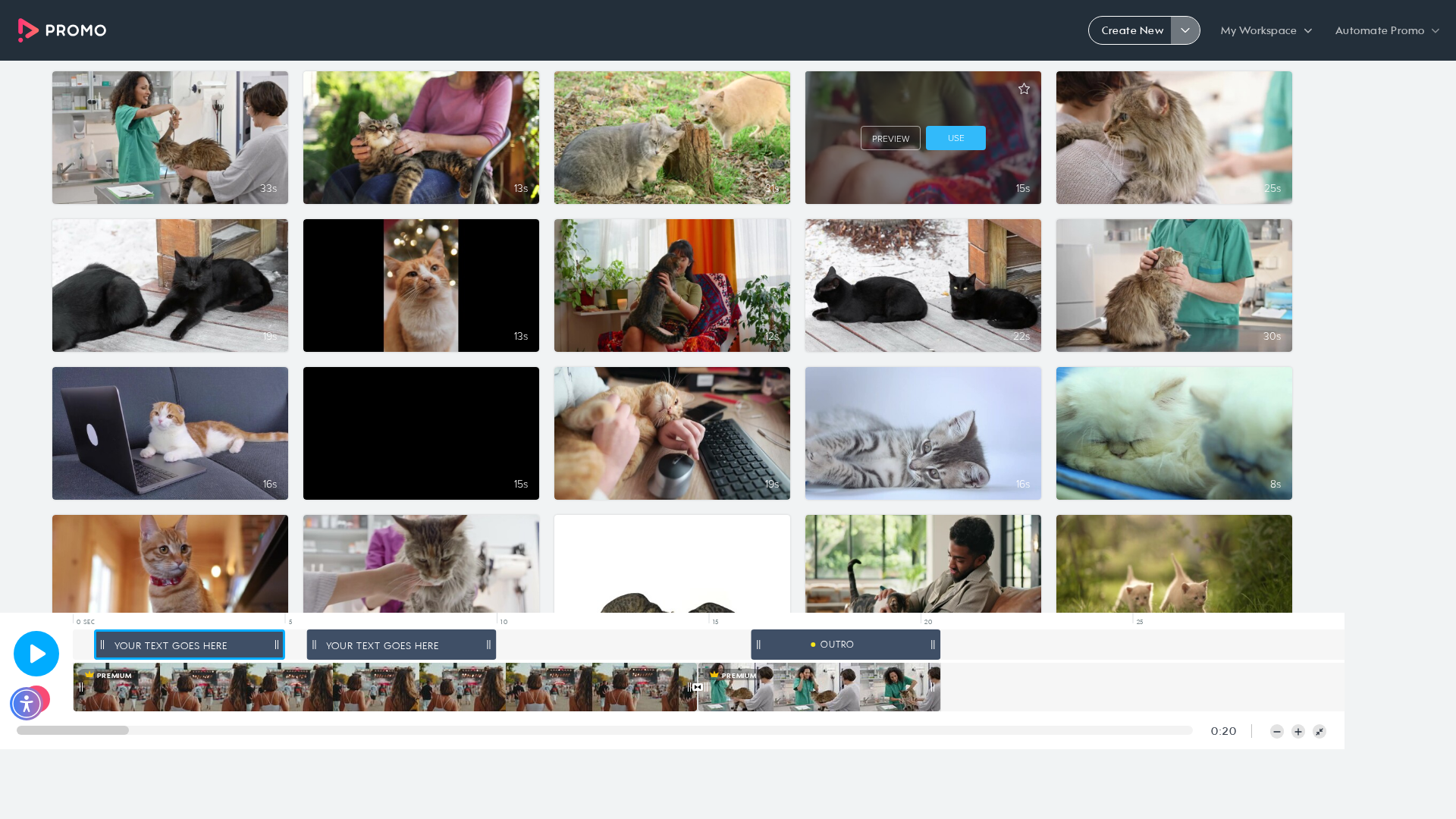This screenshot has height=819, width=1456.
Task: Choose the 16s cat beside laptop video
Action: pyautogui.click(x=170, y=433)
